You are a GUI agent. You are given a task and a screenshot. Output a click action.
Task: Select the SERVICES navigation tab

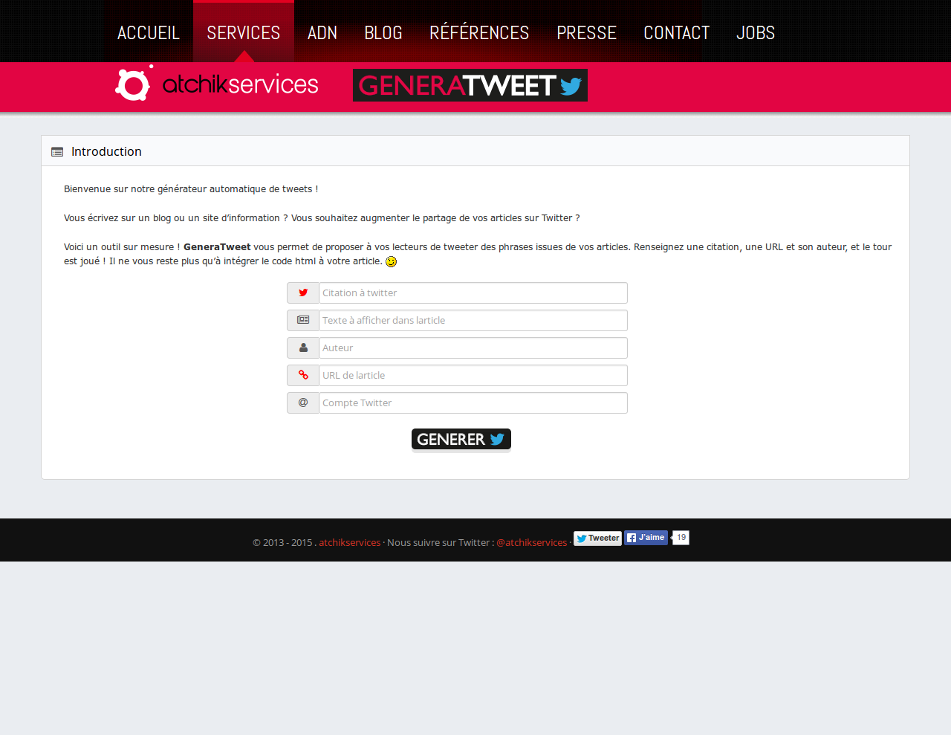tap(243, 33)
